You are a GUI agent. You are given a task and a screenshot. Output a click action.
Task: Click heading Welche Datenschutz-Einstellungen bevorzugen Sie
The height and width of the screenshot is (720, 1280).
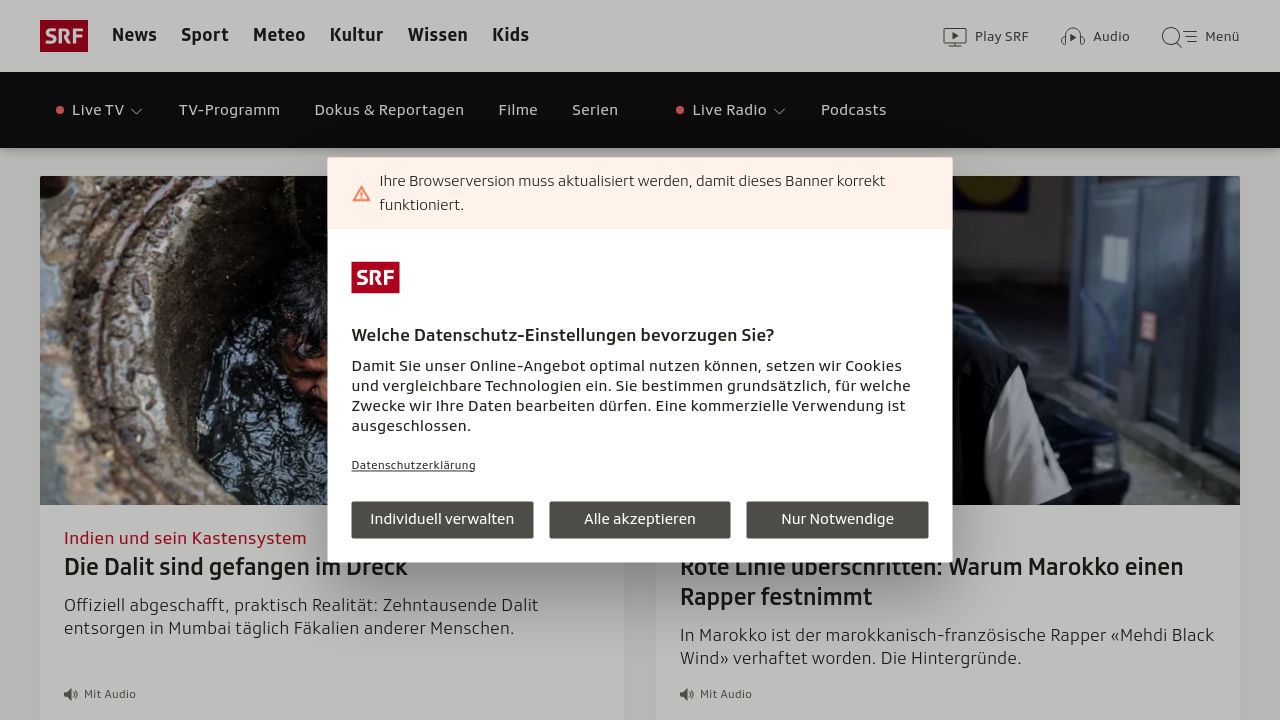point(563,336)
